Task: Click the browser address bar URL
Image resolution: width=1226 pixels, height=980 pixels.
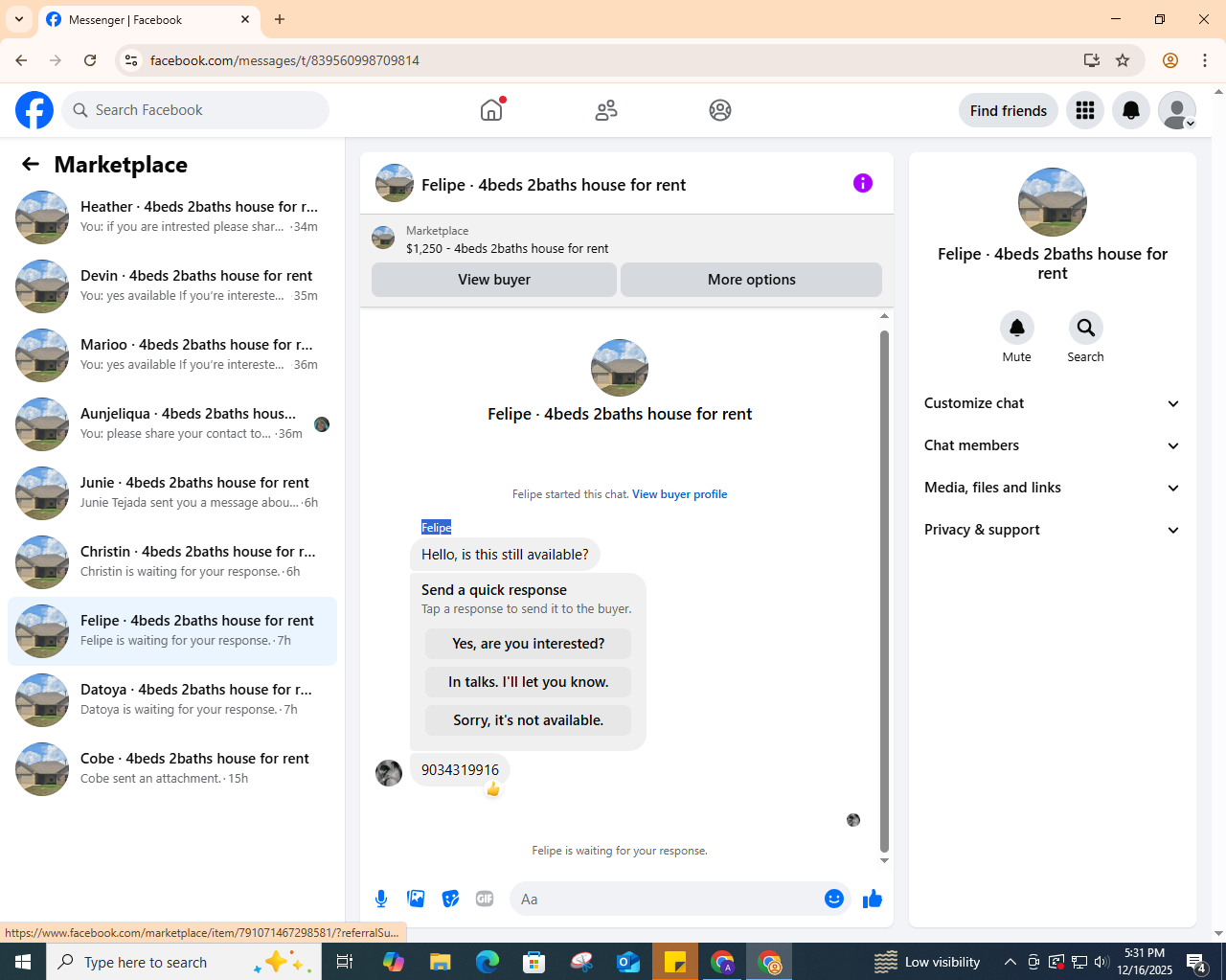Action: coord(285,60)
